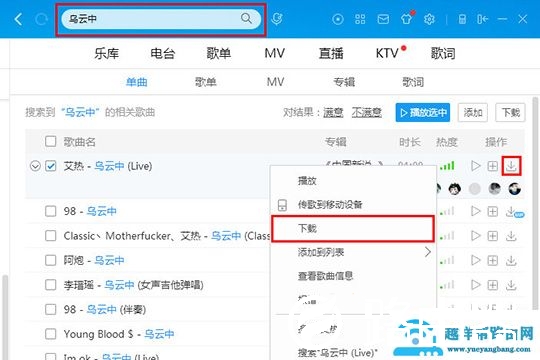Toggle the select-all checkbox beside 歌曲名

click(51, 141)
